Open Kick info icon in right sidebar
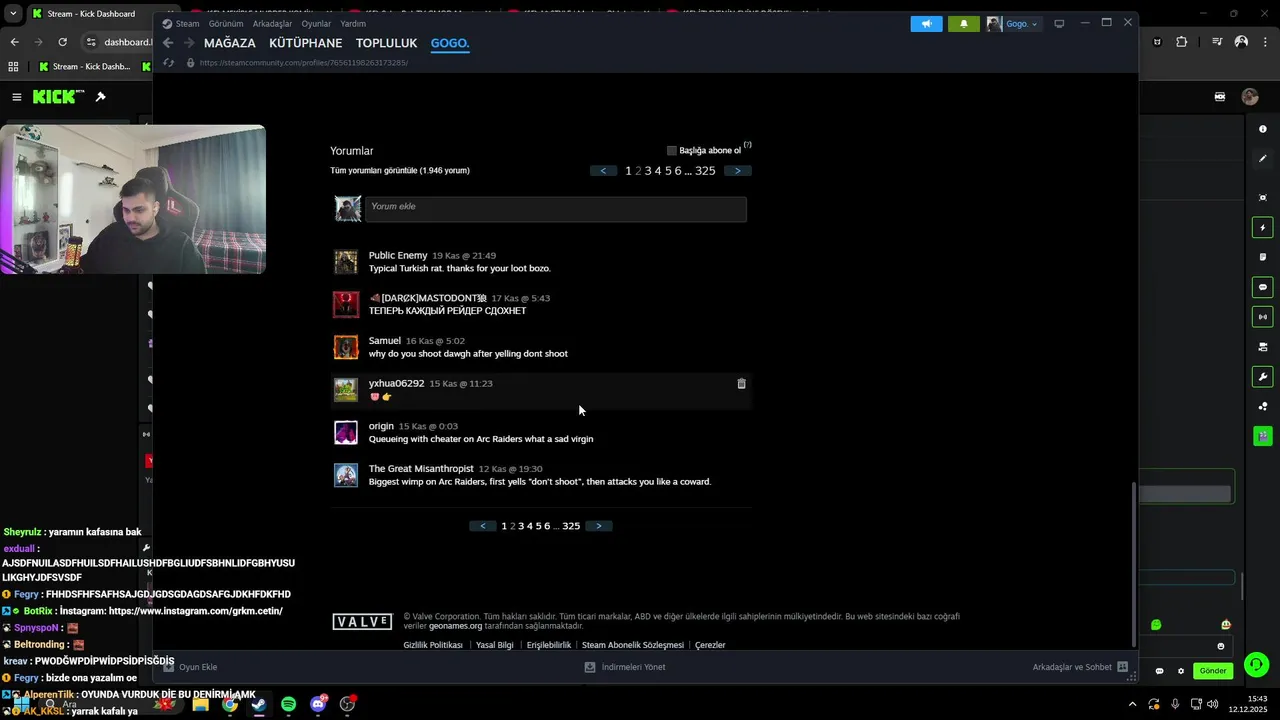1280x720 pixels. point(1263,129)
